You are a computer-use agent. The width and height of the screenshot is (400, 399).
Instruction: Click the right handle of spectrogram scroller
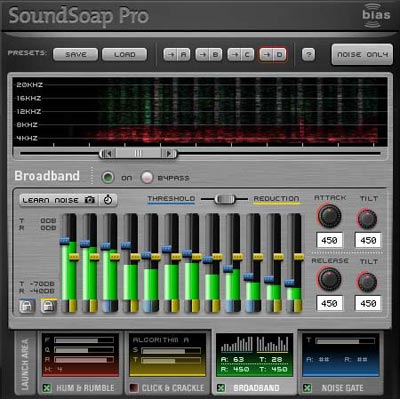pyautogui.click(x=169, y=154)
